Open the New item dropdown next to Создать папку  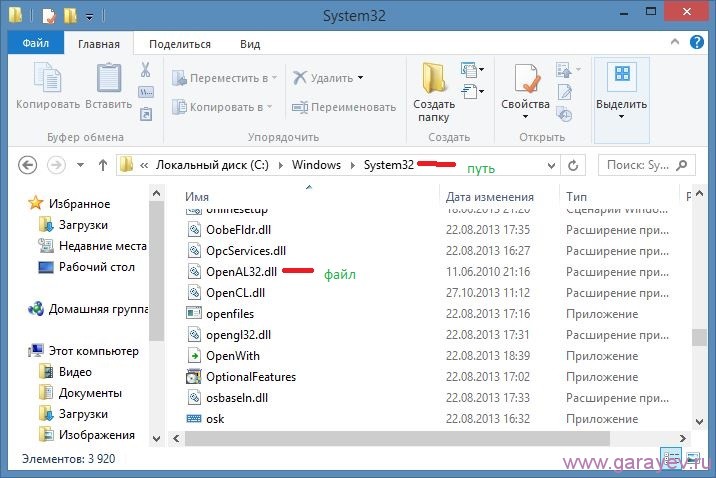[x=473, y=69]
